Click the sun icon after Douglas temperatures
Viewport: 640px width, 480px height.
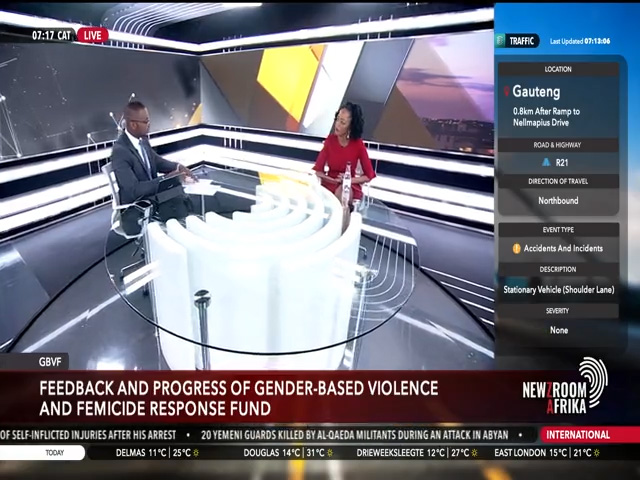coord(330,453)
